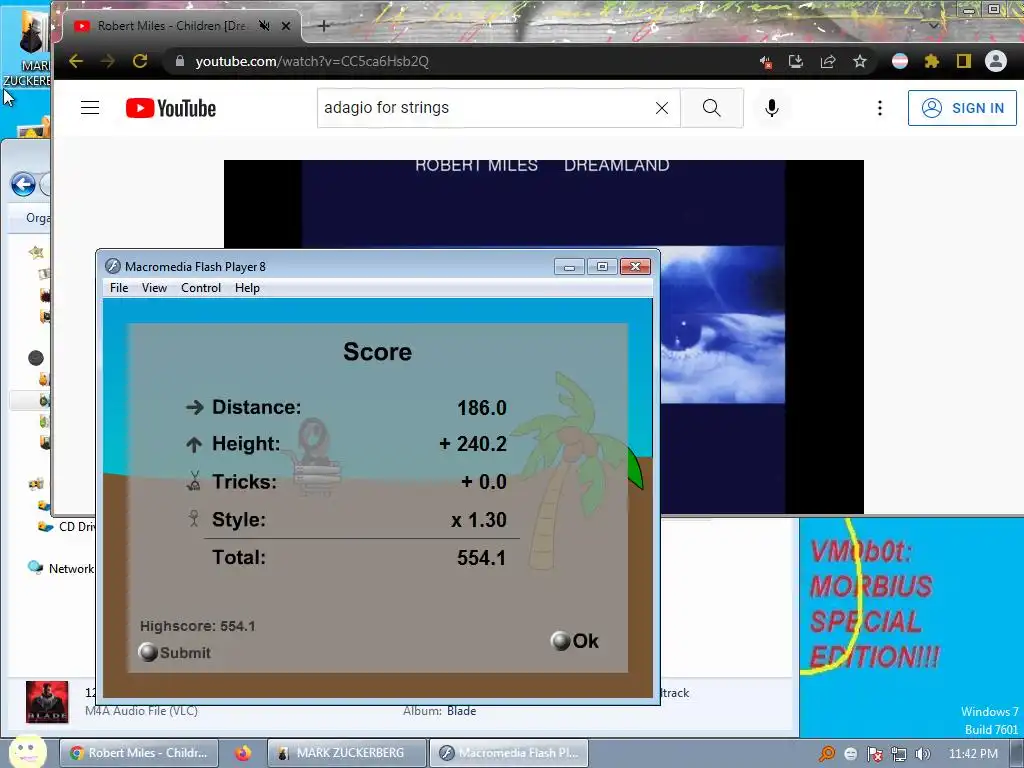Click the muted sound blocked icon in address bar

[x=765, y=62]
